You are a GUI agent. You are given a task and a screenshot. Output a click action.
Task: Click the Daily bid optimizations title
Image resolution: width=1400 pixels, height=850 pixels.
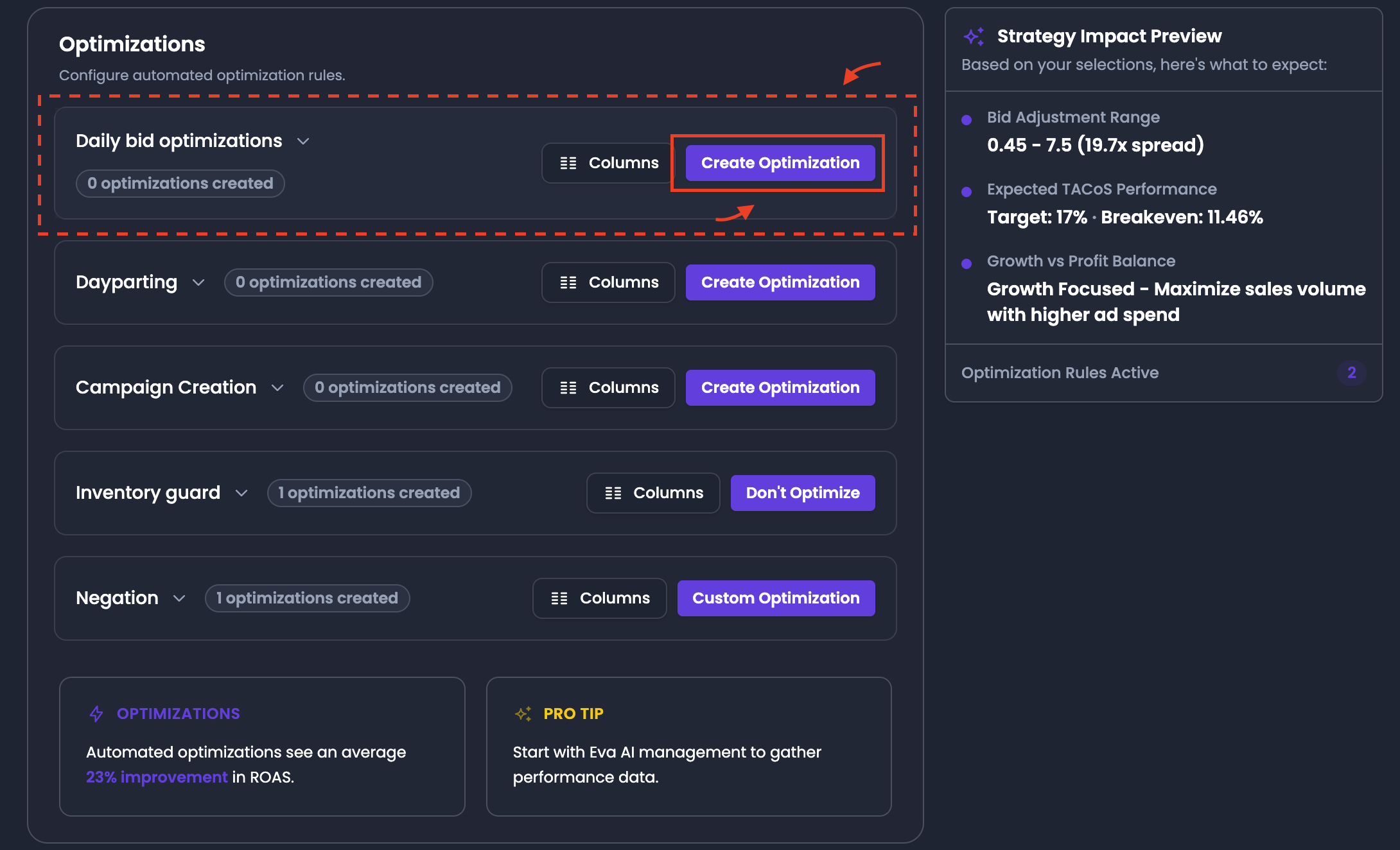(x=179, y=141)
